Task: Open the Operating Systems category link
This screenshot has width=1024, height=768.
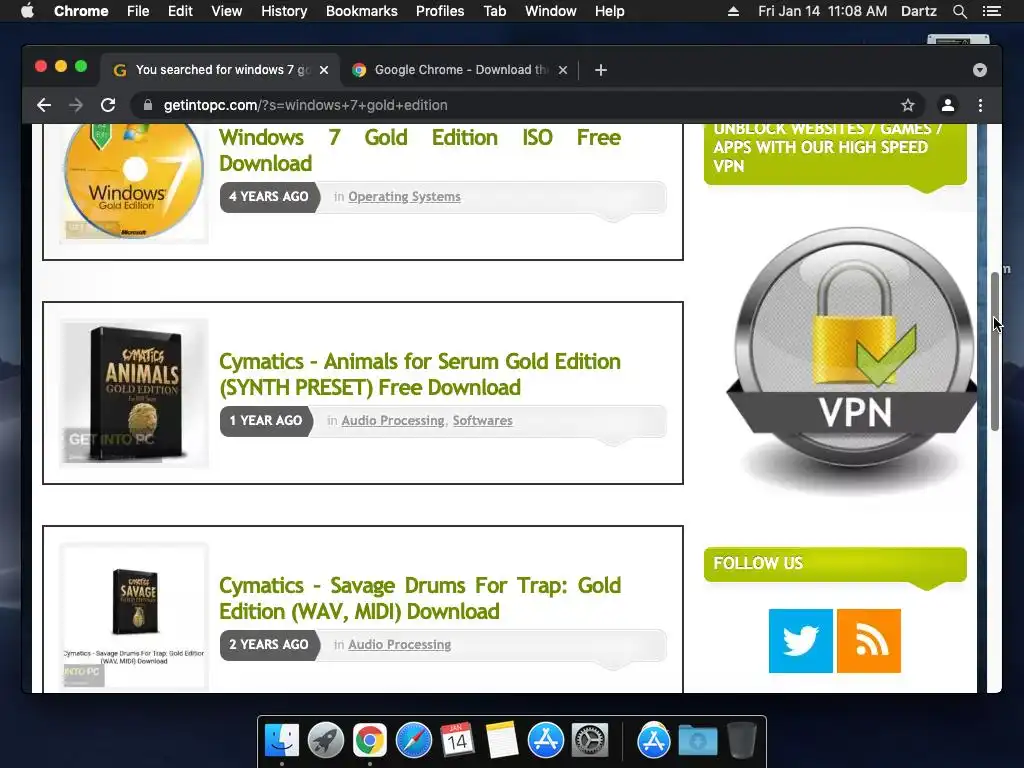Action: [x=404, y=197]
